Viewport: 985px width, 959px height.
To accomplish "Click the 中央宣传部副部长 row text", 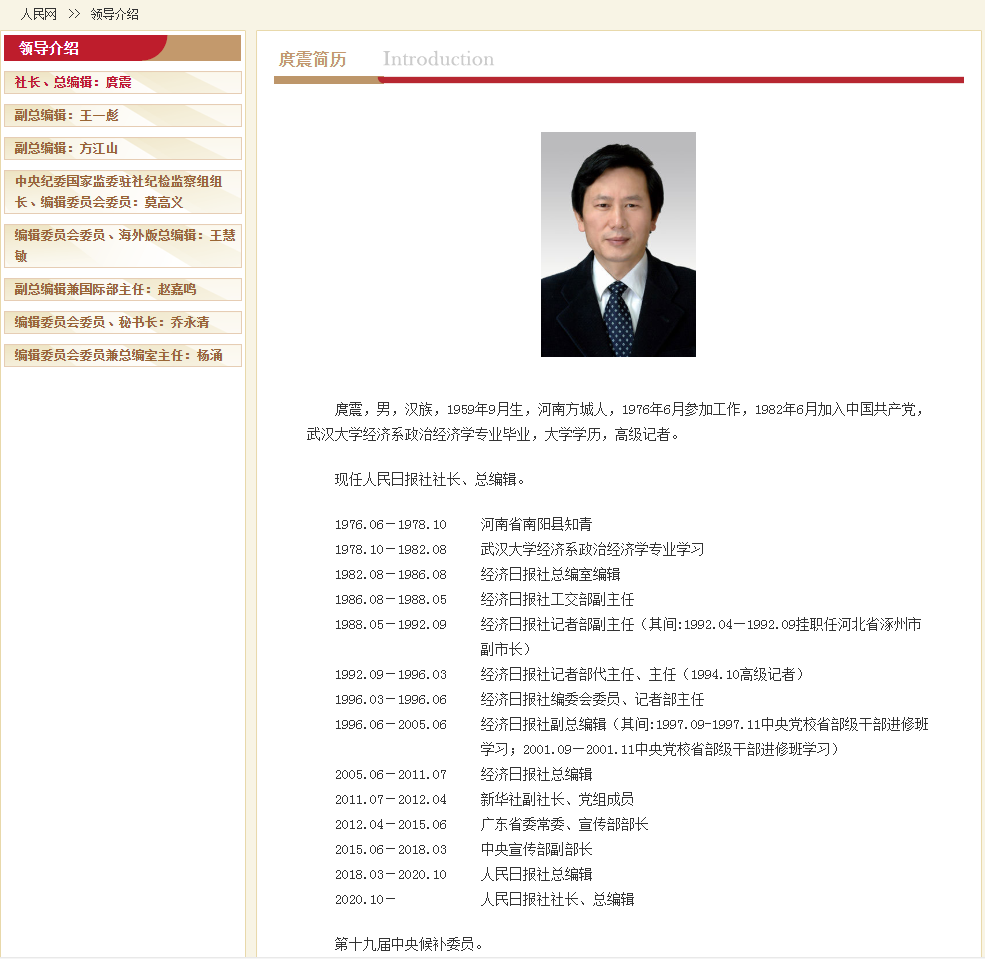I will [x=536, y=850].
